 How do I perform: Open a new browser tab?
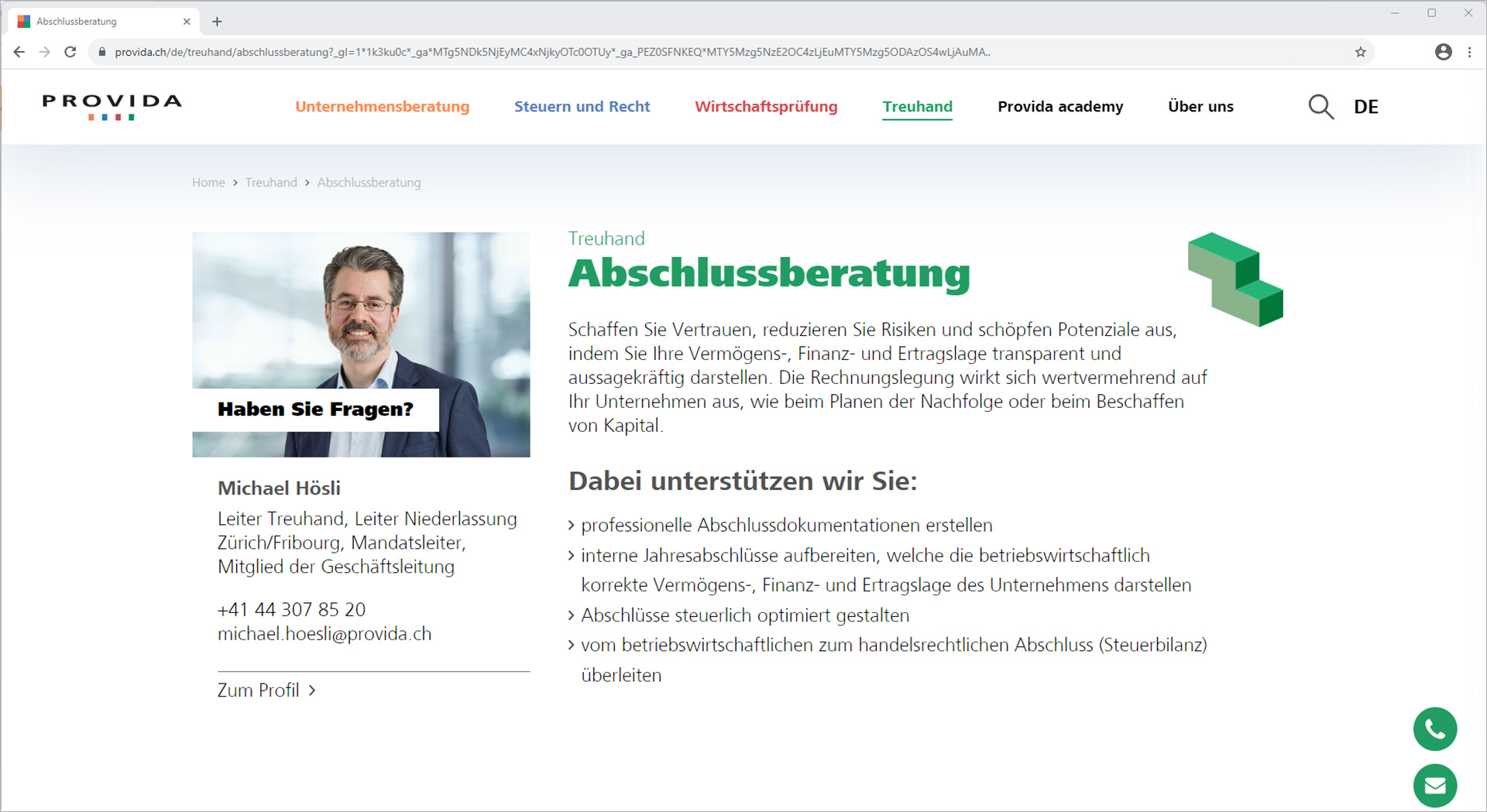pyautogui.click(x=217, y=22)
